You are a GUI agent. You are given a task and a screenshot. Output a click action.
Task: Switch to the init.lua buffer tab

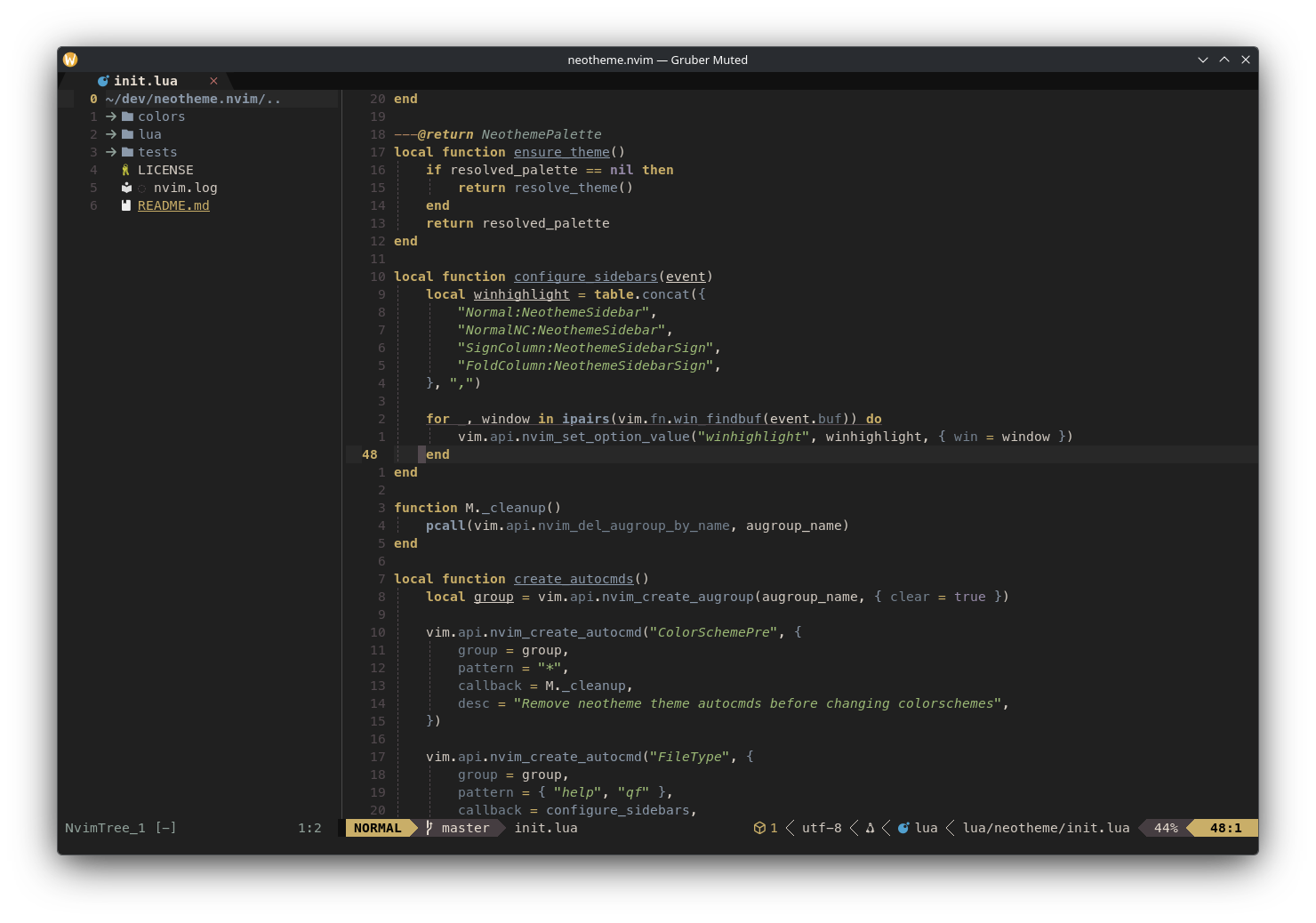[x=146, y=81]
